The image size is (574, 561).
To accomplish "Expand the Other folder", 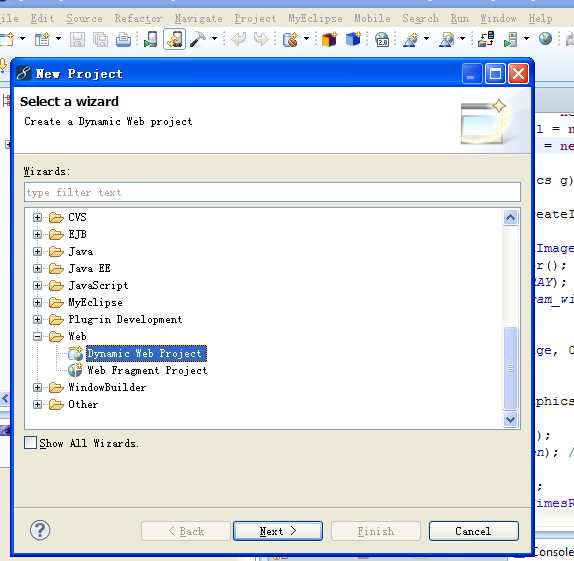I will pyautogui.click(x=37, y=404).
